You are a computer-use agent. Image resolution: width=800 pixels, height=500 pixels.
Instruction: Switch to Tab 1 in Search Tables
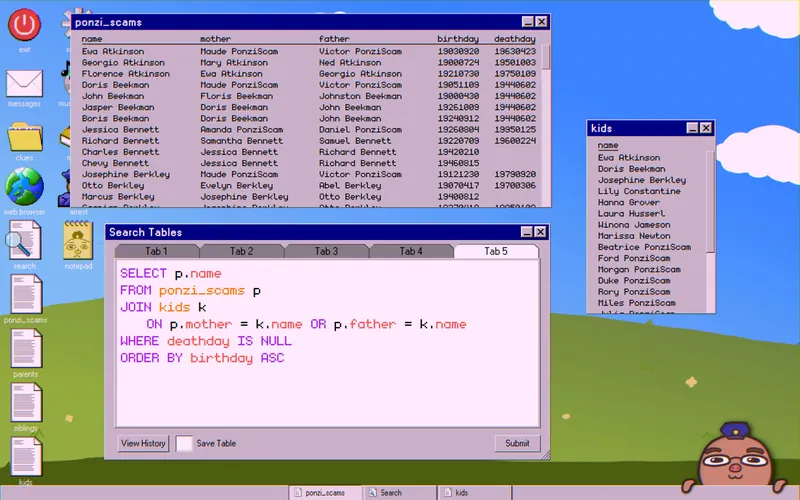[156, 251]
